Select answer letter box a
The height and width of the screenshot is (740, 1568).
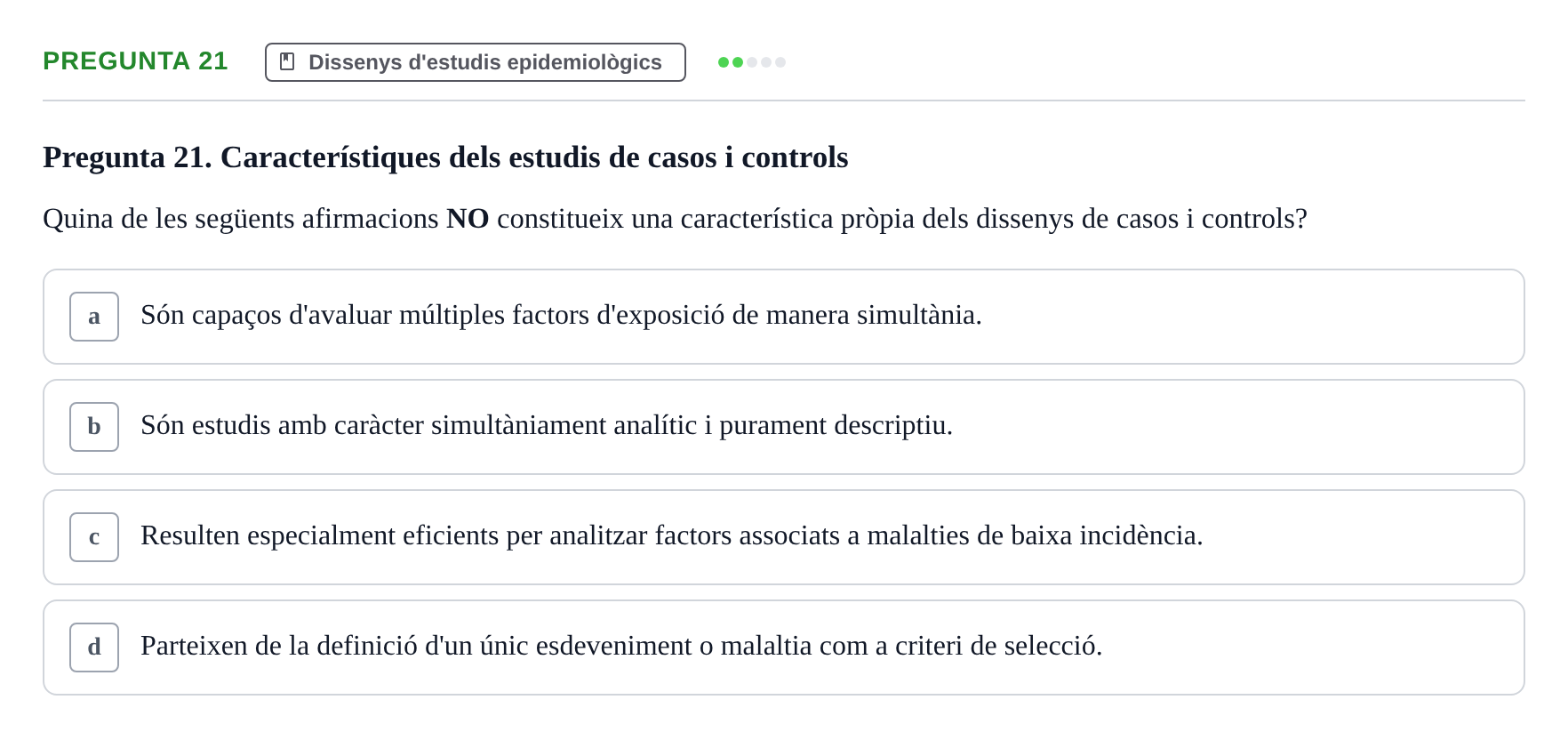point(94,317)
